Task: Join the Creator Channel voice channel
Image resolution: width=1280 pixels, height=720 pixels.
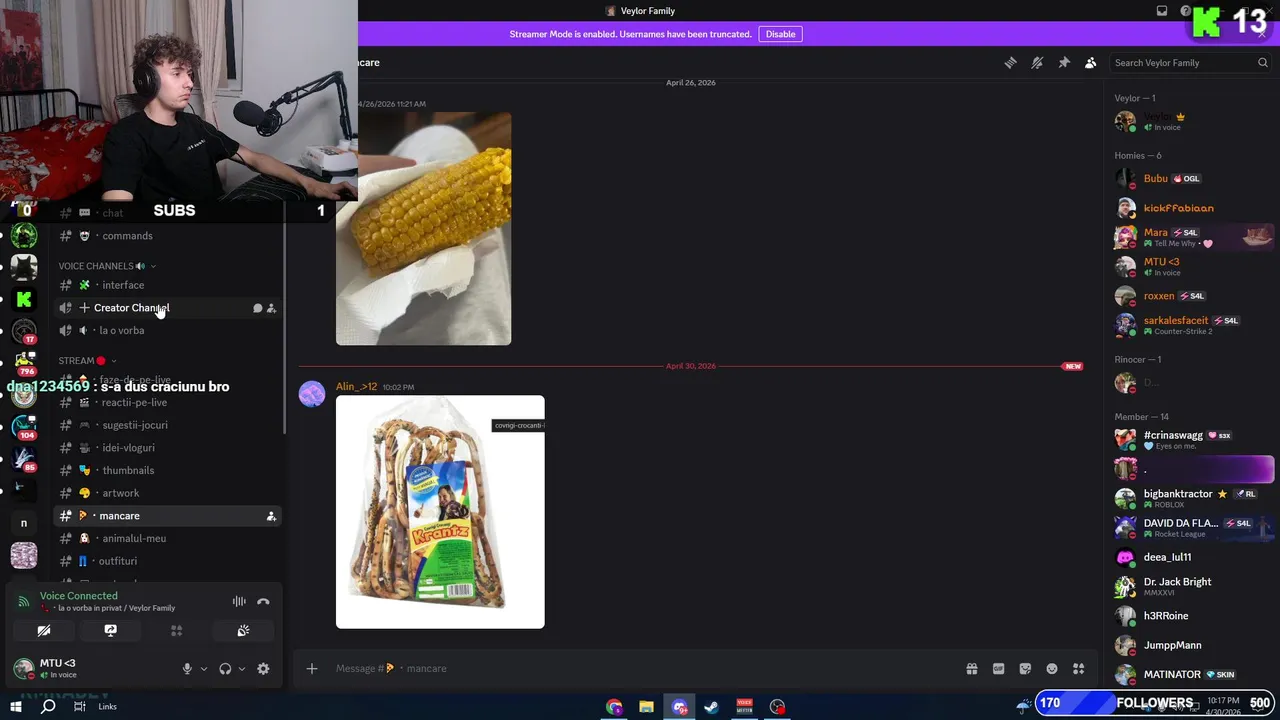Action: (131, 308)
